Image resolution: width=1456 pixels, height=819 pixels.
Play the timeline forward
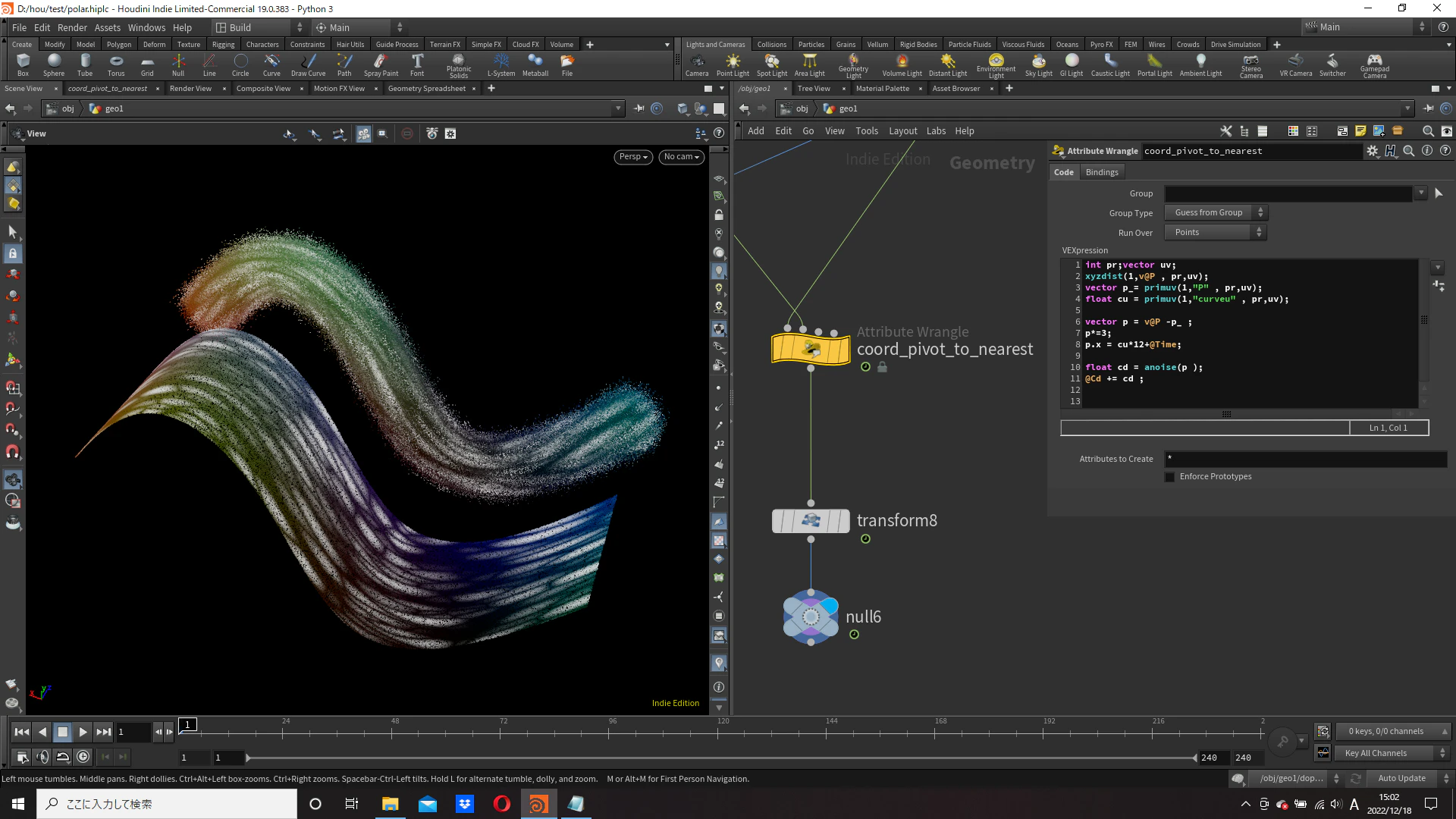click(x=83, y=733)
